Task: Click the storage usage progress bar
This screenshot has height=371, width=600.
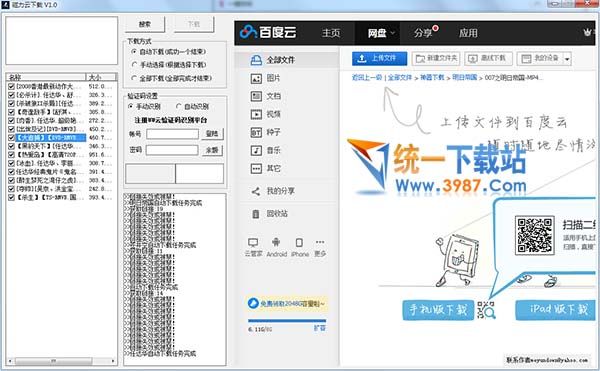Action: [287, 321]
